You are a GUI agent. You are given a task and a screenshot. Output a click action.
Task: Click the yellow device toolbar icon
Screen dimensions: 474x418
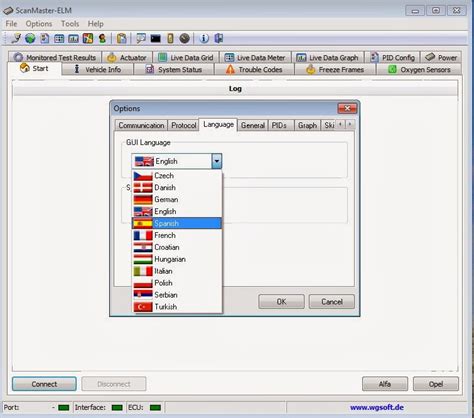pos(170,39)
